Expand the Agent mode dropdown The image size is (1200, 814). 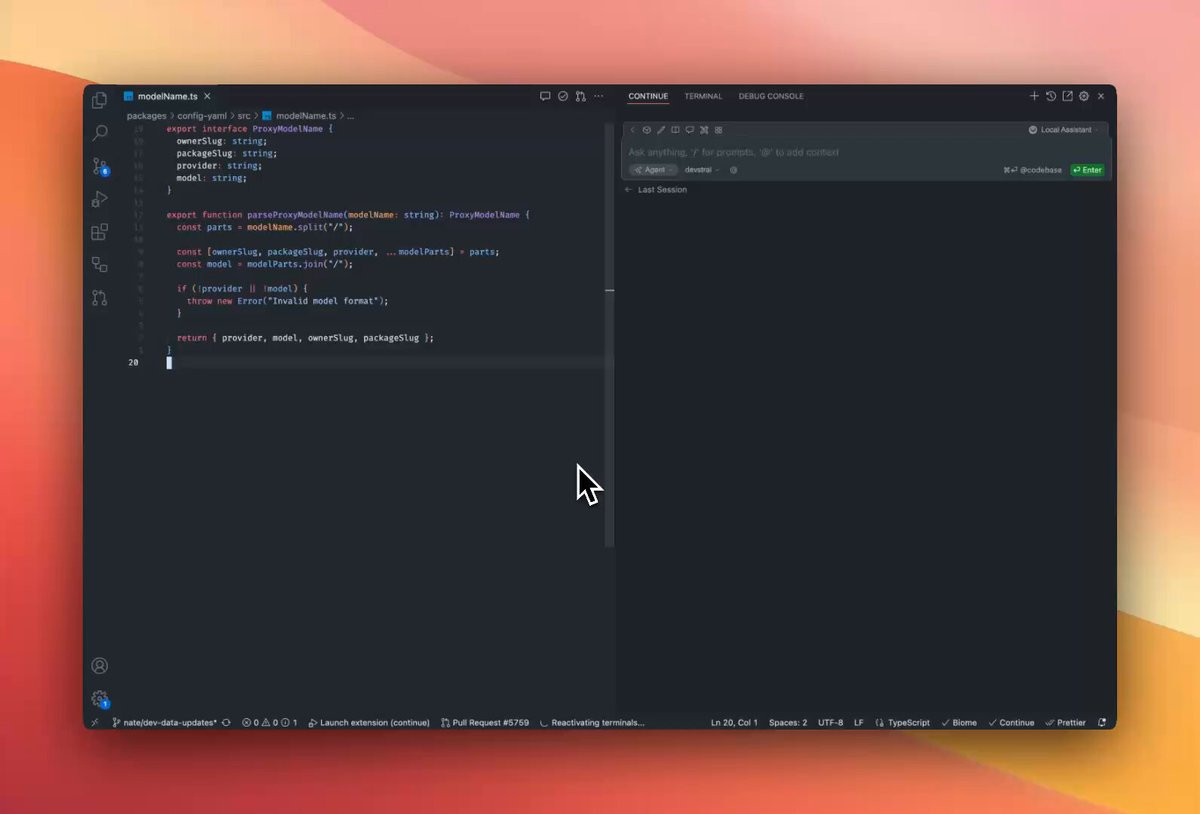[653, 170]
